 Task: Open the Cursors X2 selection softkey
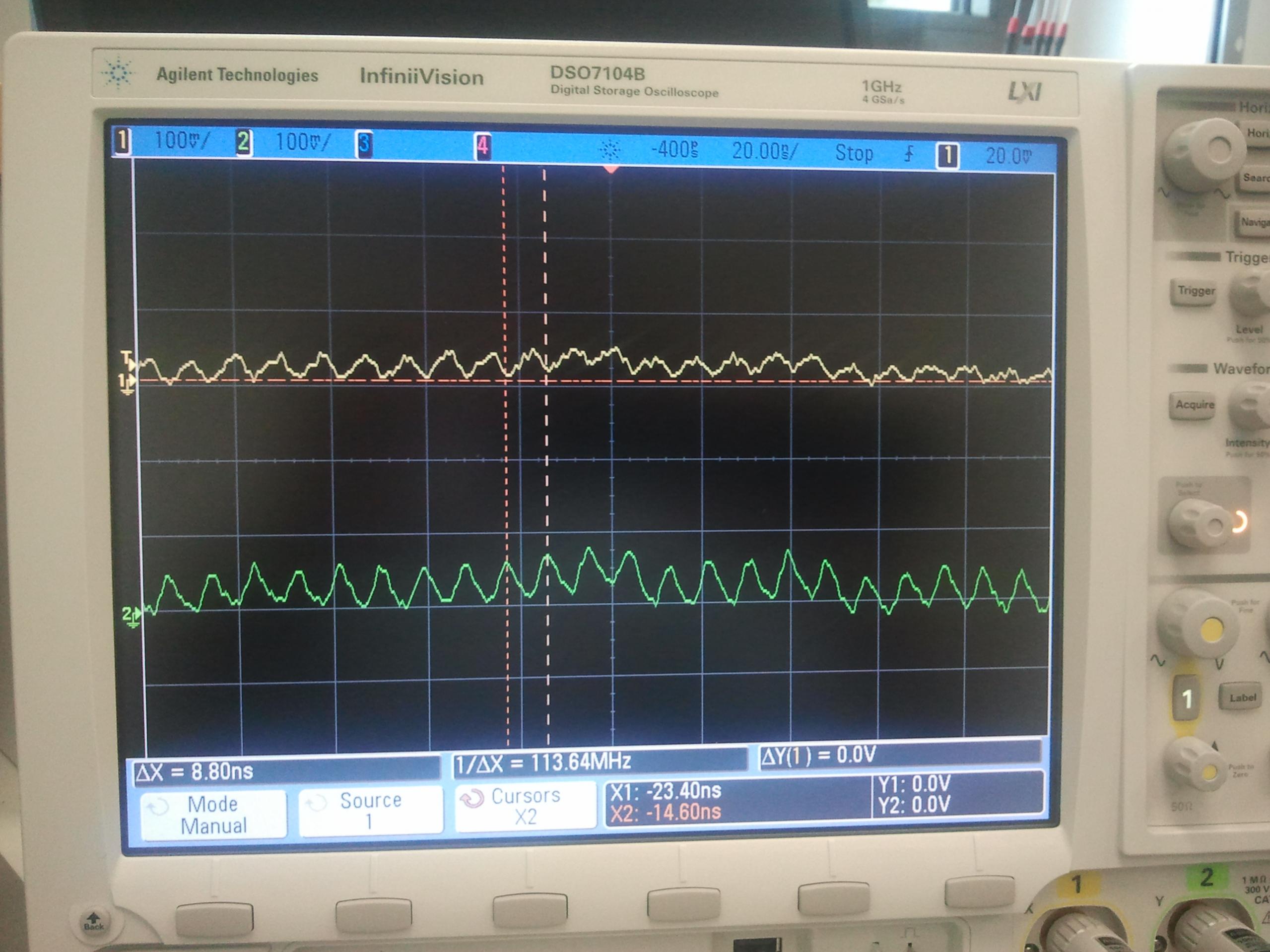pyautogui.click(x=526, y=806)
